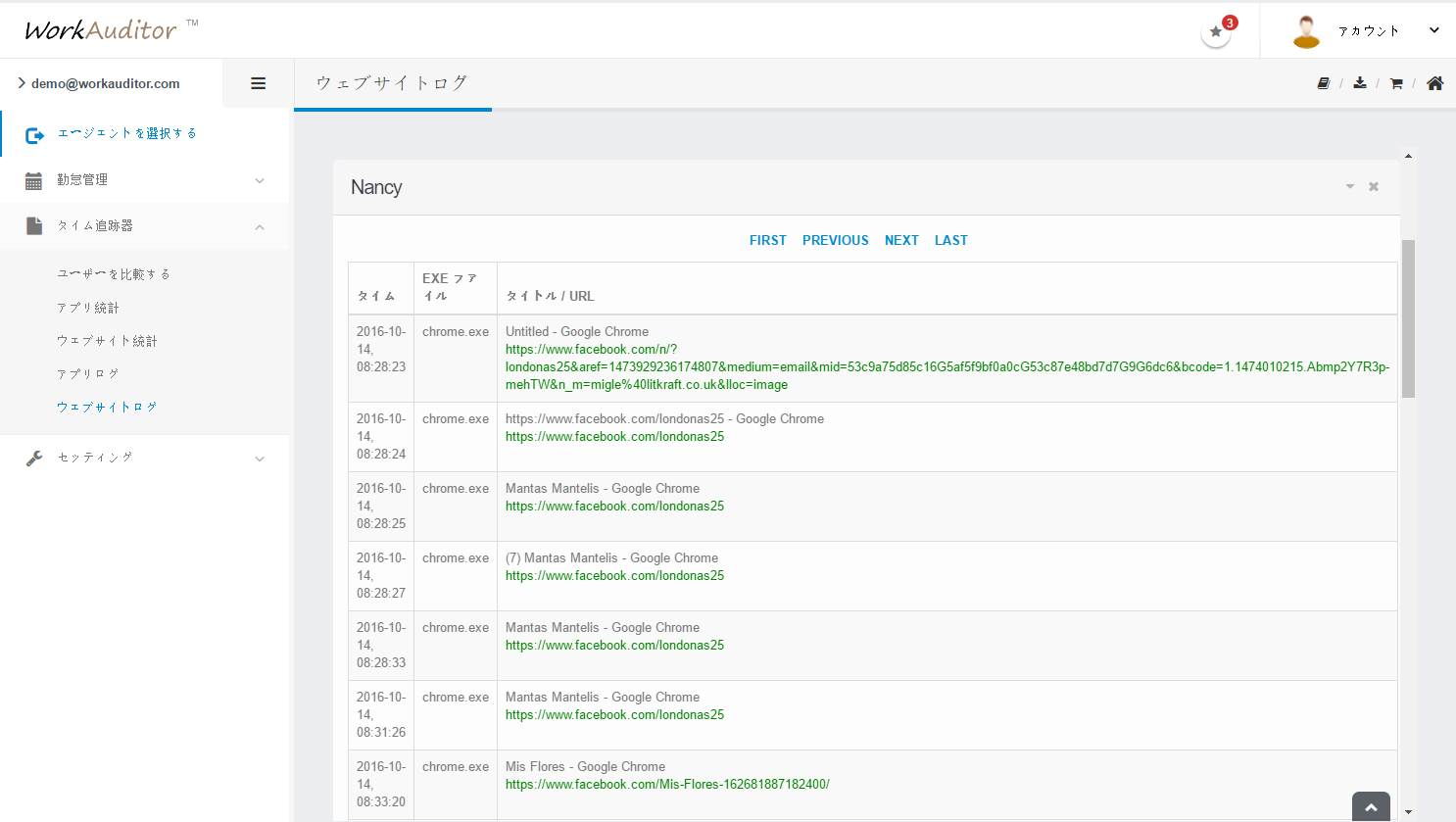Go to the home icon
The image size is (1456, 822).
pyautogui.click(x=1434, y=83)
